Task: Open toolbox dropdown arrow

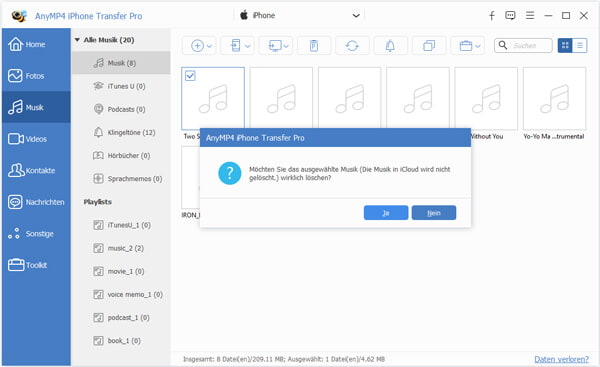Action: click(478, 46)
